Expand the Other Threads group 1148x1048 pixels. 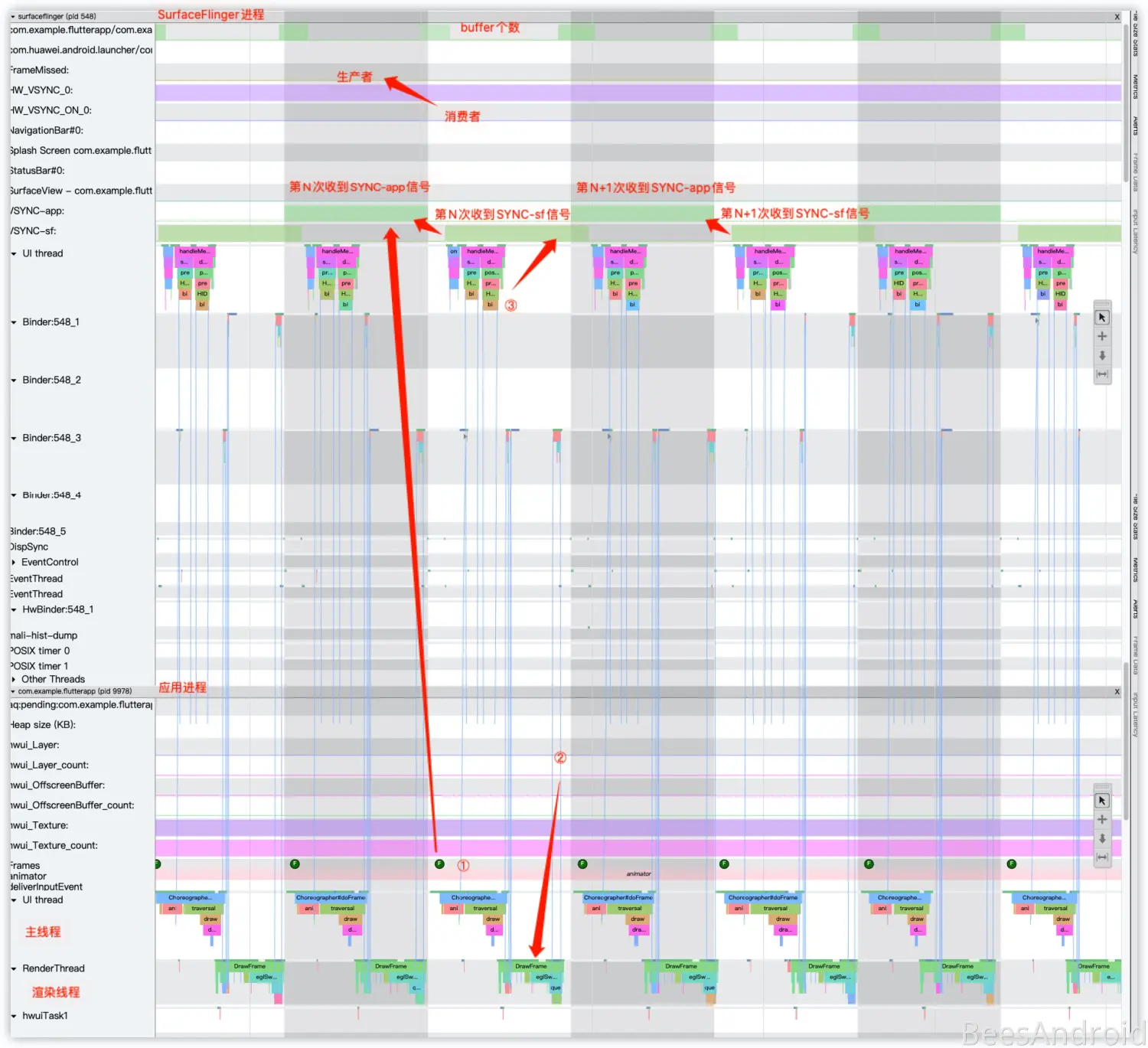pyautogui.click(x=14, y=680)
